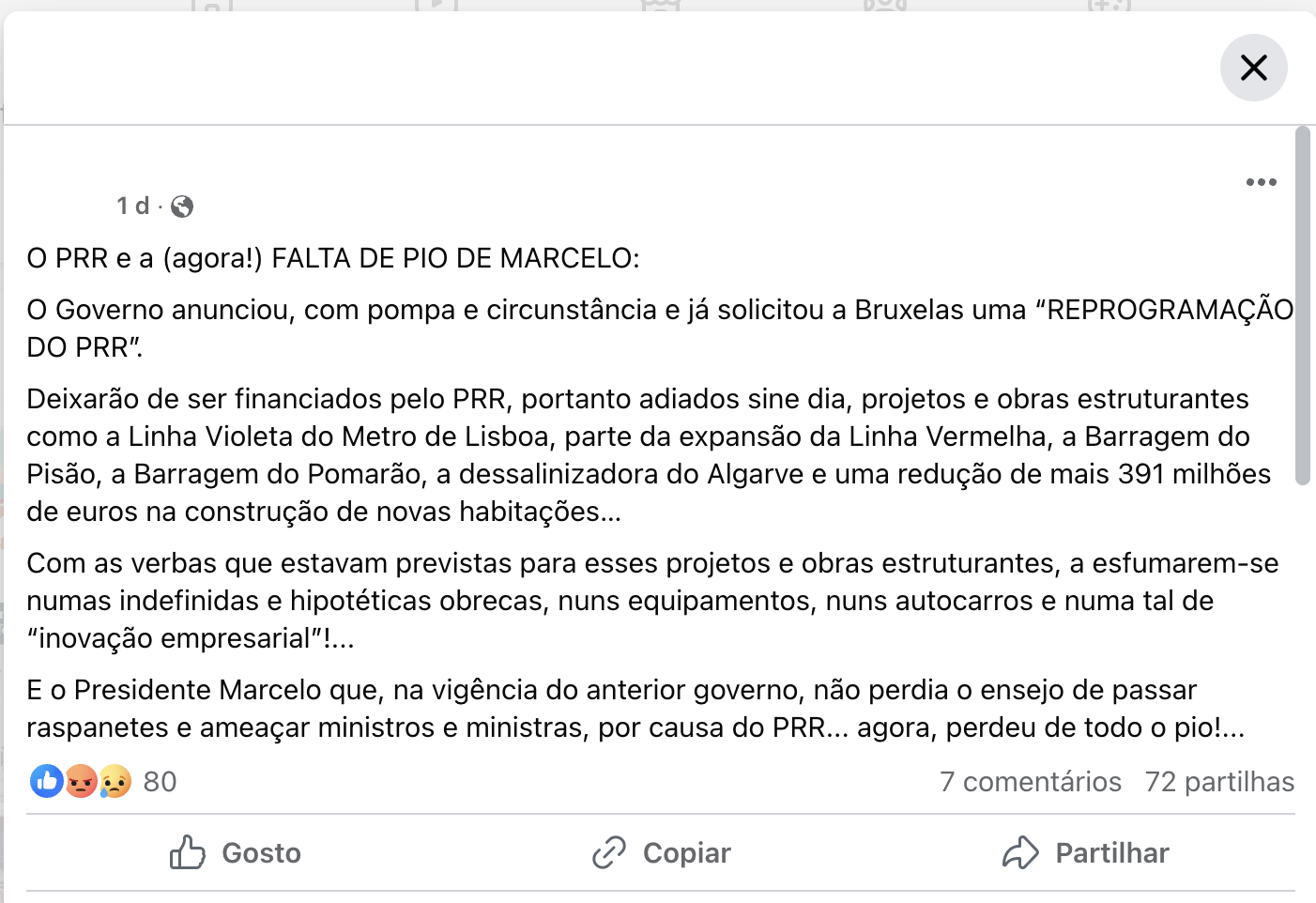Click the vertical scrollbar thumb in dialog

[x=1302, y=305]
